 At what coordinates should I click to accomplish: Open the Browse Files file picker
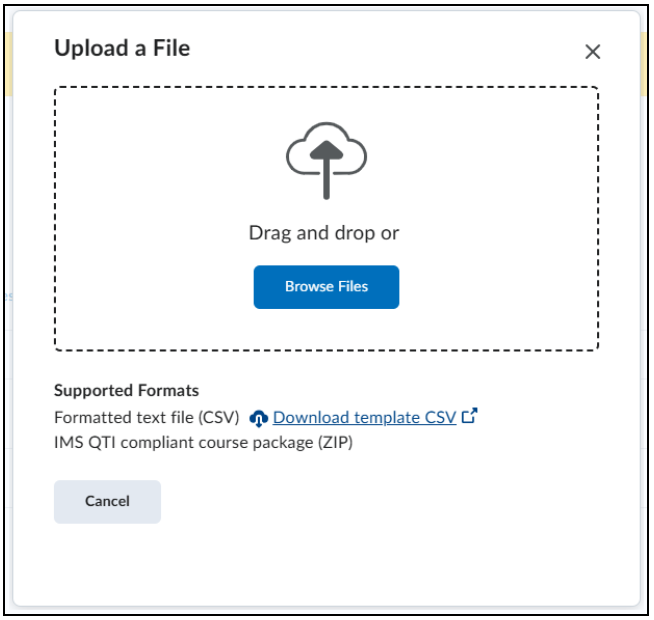click(x=326, y=287)
